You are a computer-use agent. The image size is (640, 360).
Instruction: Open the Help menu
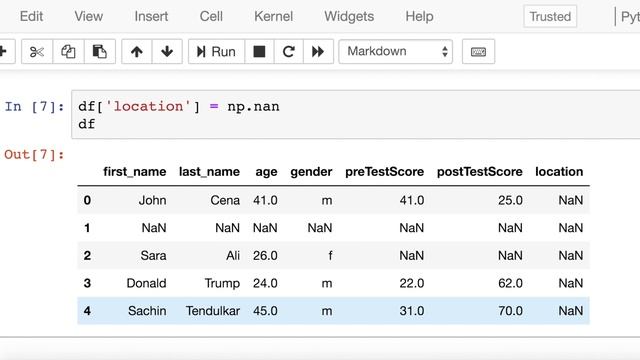[419, 16]
